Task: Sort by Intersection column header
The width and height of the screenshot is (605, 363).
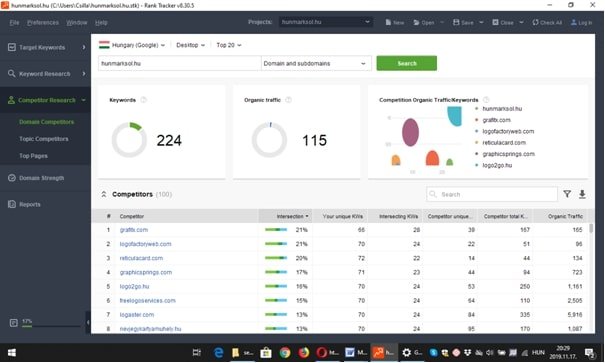Action: click(286, 216)
